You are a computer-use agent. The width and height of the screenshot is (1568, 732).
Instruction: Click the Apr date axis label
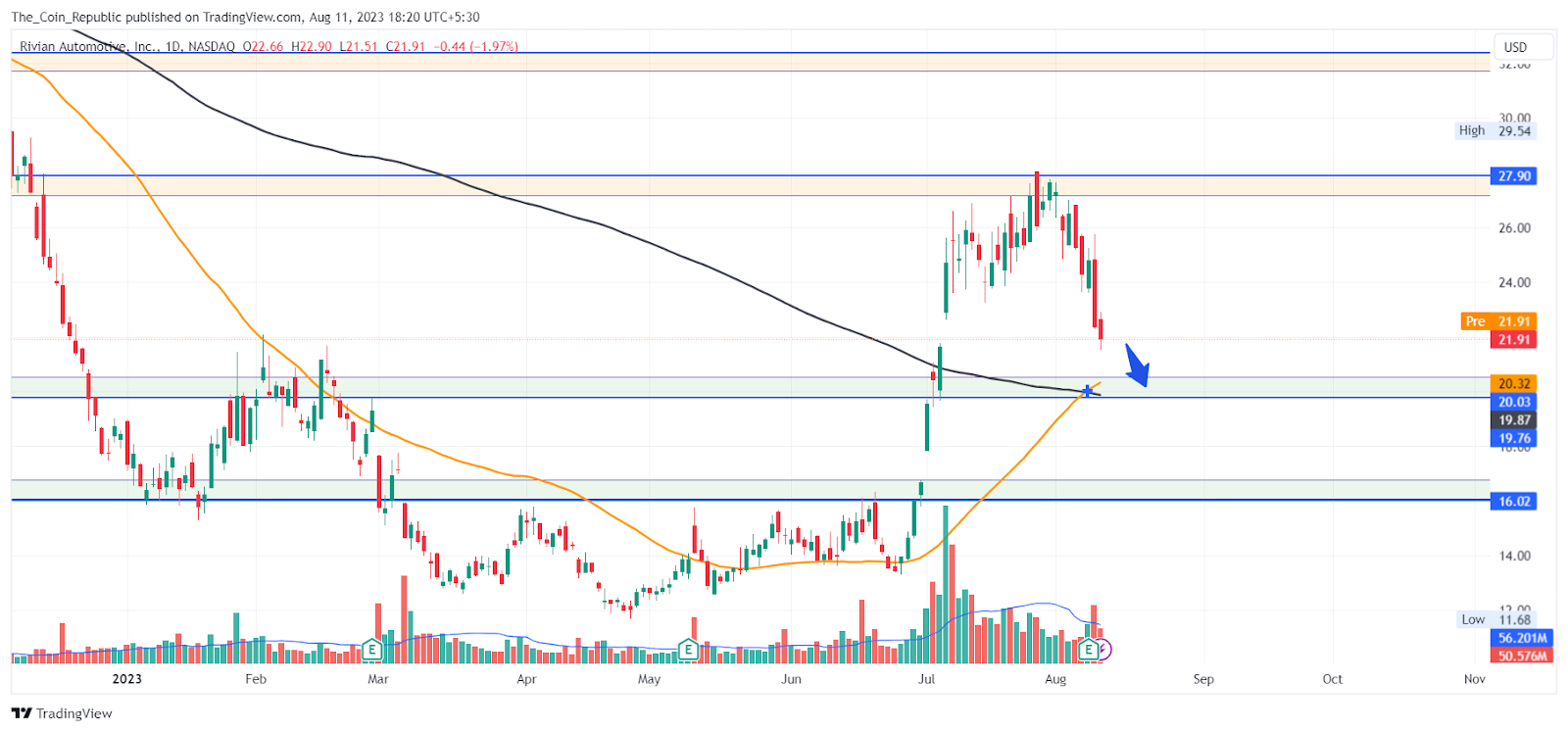[x=526, y=679]
